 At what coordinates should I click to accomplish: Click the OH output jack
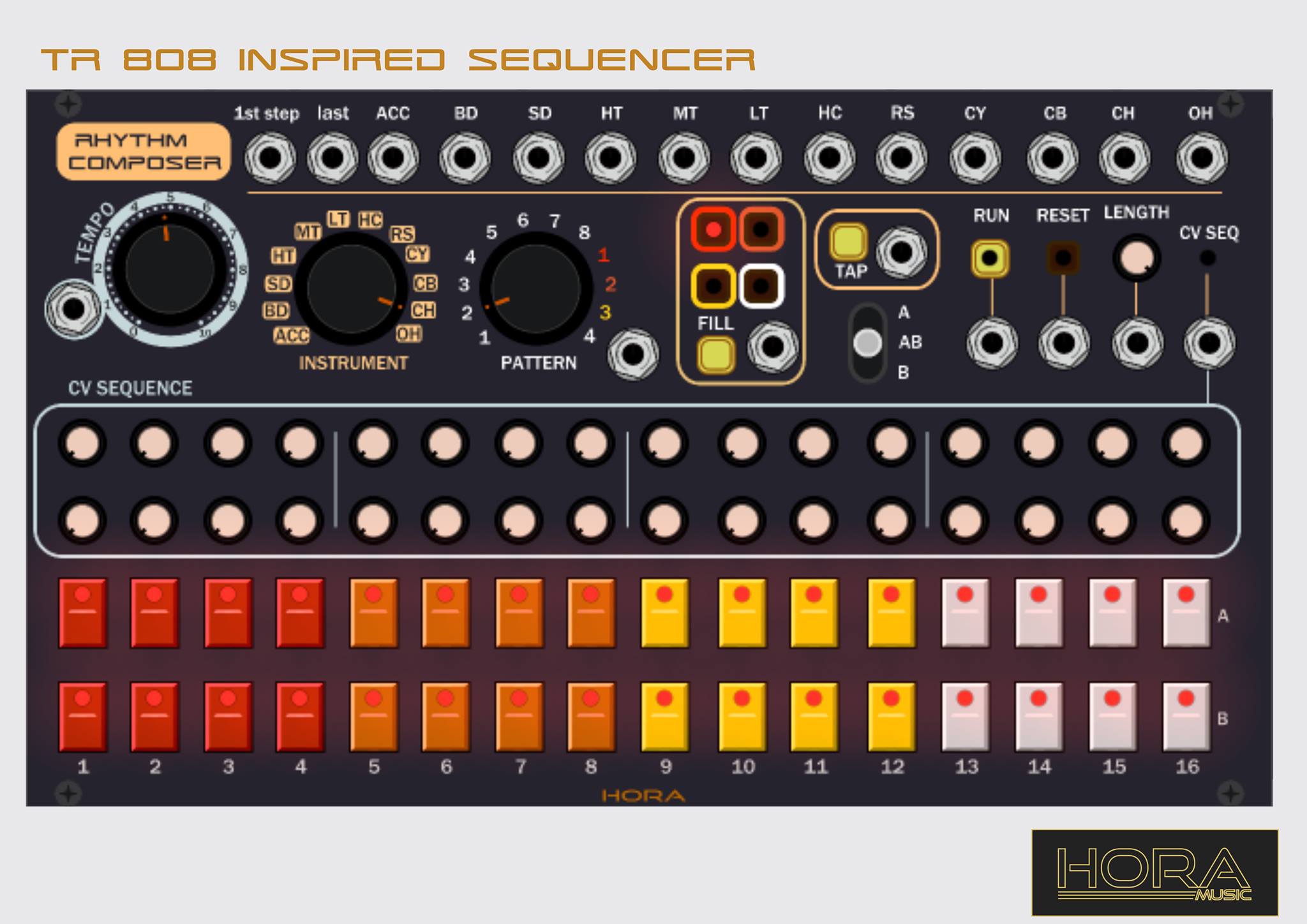tap(1200, 155)
